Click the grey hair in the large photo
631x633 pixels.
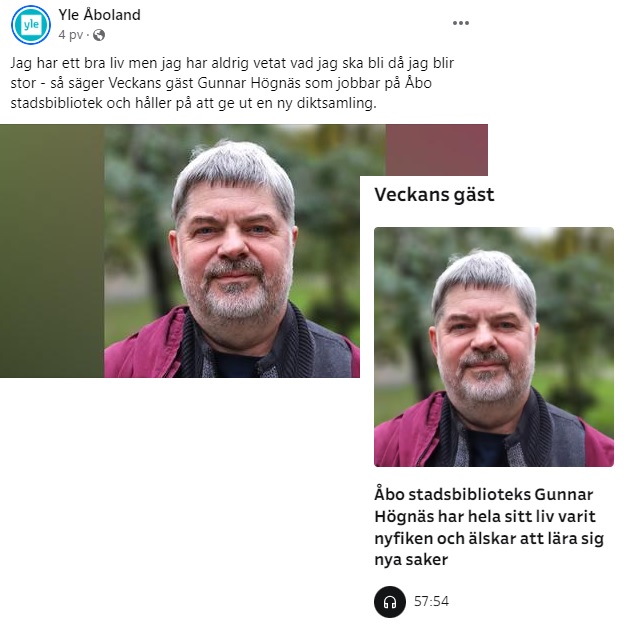click(x=234, y=168)
